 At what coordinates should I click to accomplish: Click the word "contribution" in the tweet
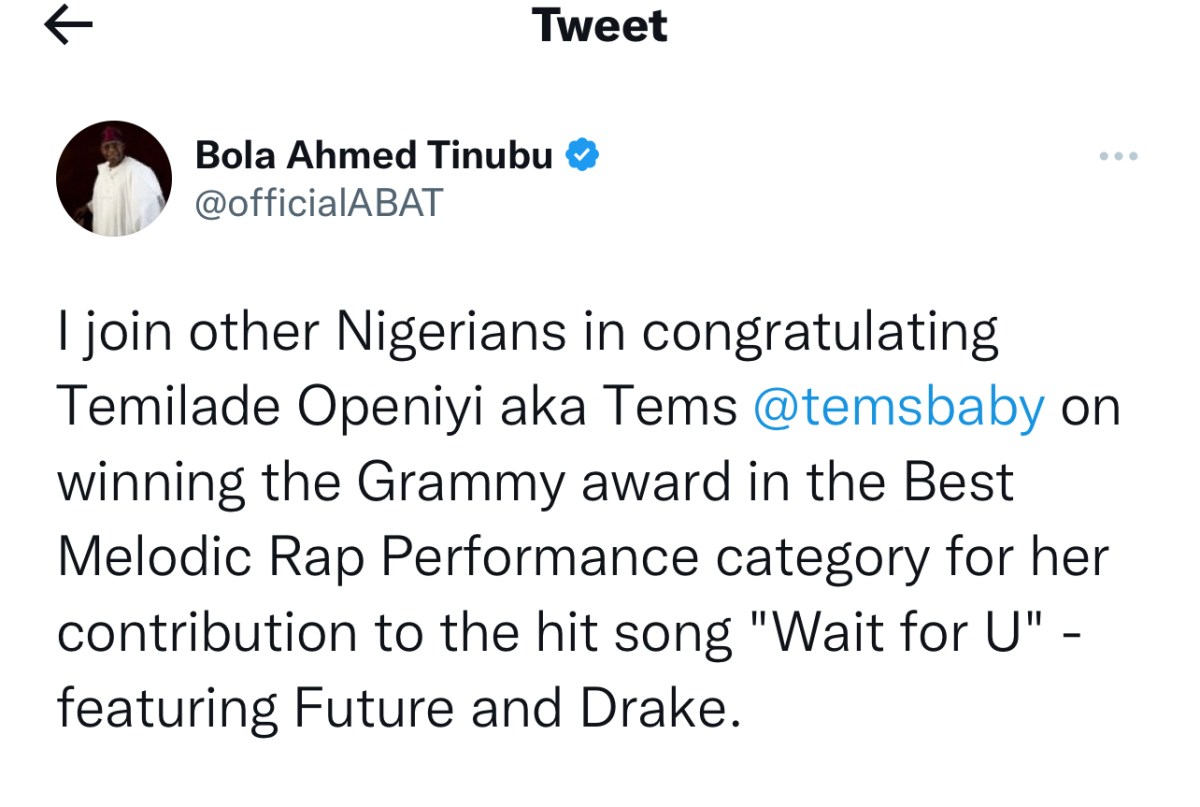click(x=207, y=634)
